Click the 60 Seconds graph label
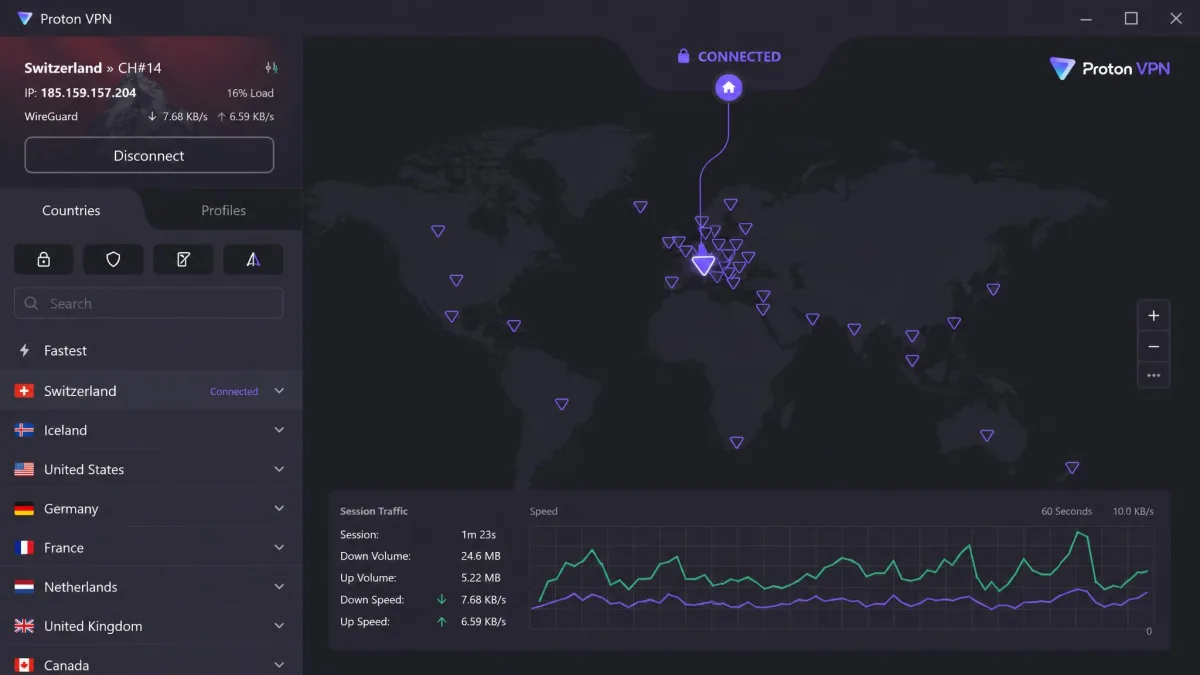1200x675 pixels. (1066, 511)
